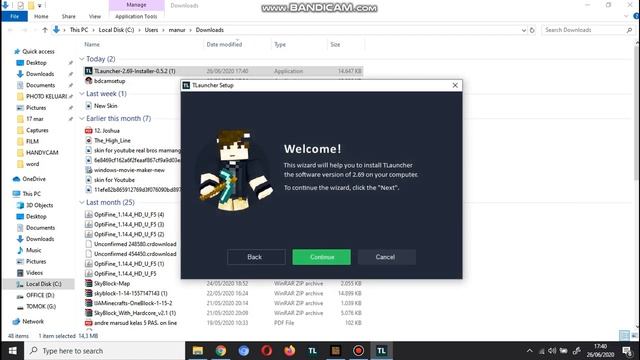Open the View ribbon tab
640x360 pixels.
[95, 16]
